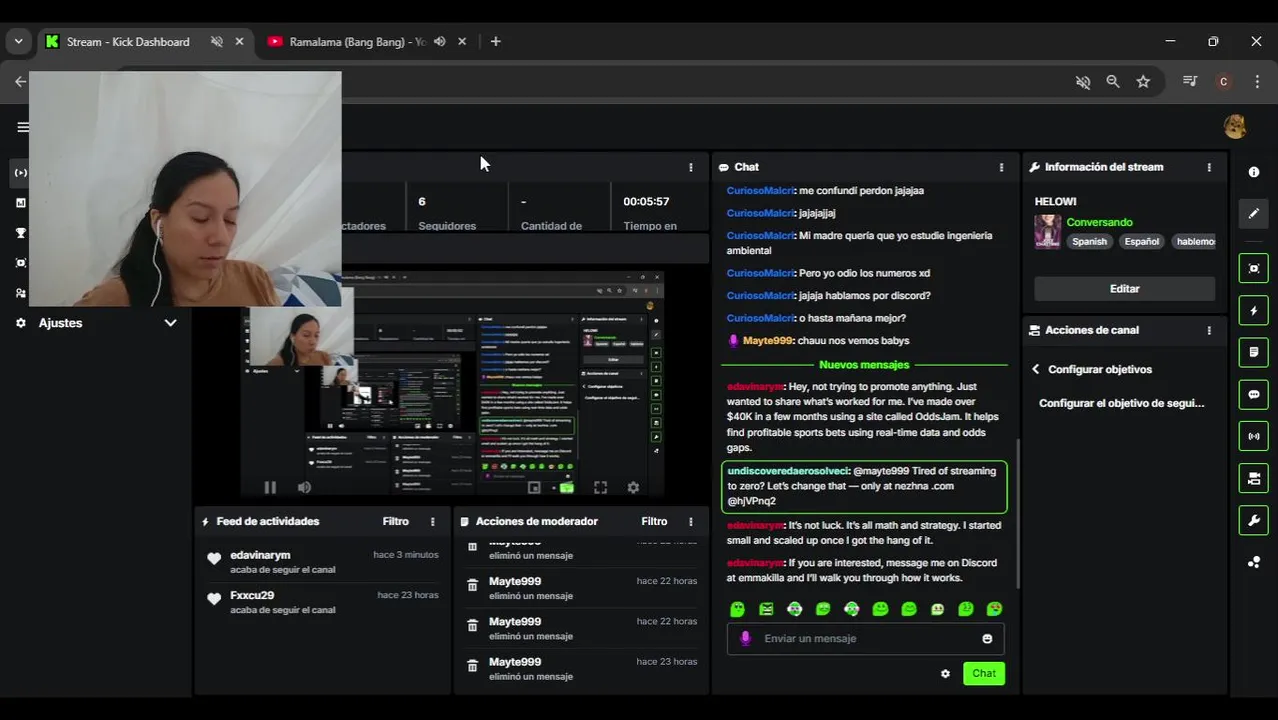Open preview player settings gear

click(x=633, y=487)
